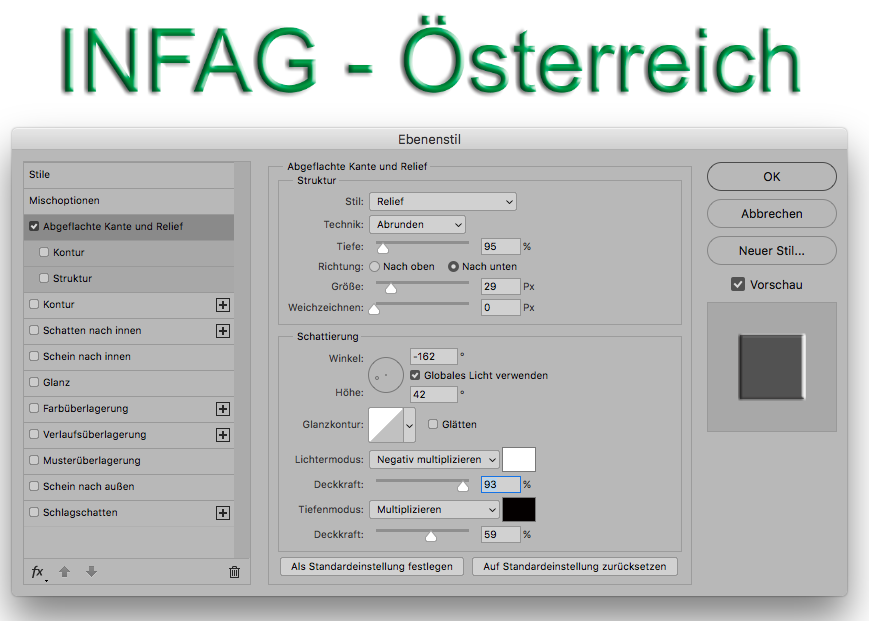Image resolution: width=869 pixels, height=621 pixels.
Task: Click the Lichtermodus Deckkraft slider handle
Action: coord(463,486)
